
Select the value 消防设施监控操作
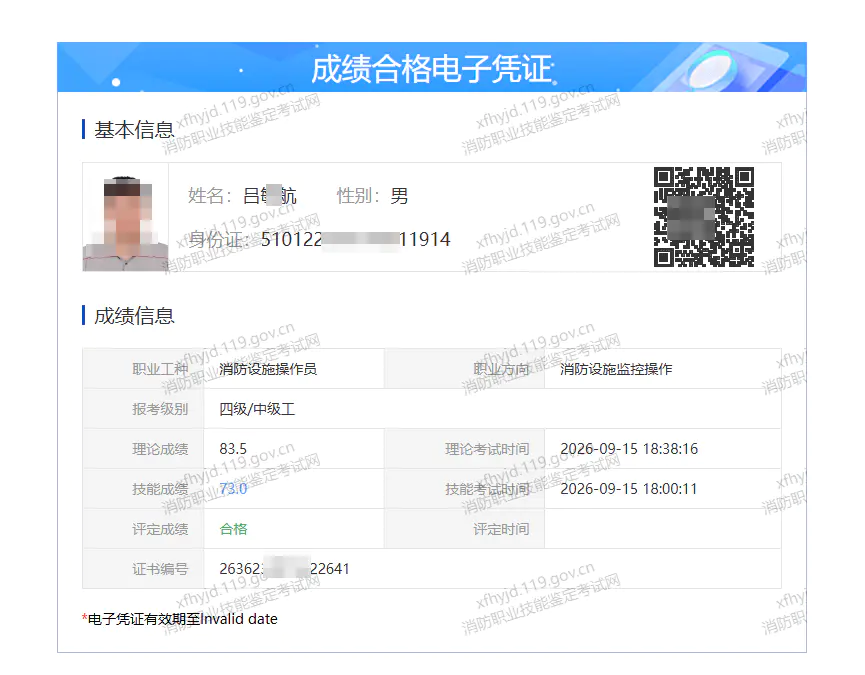click(616, 369)
